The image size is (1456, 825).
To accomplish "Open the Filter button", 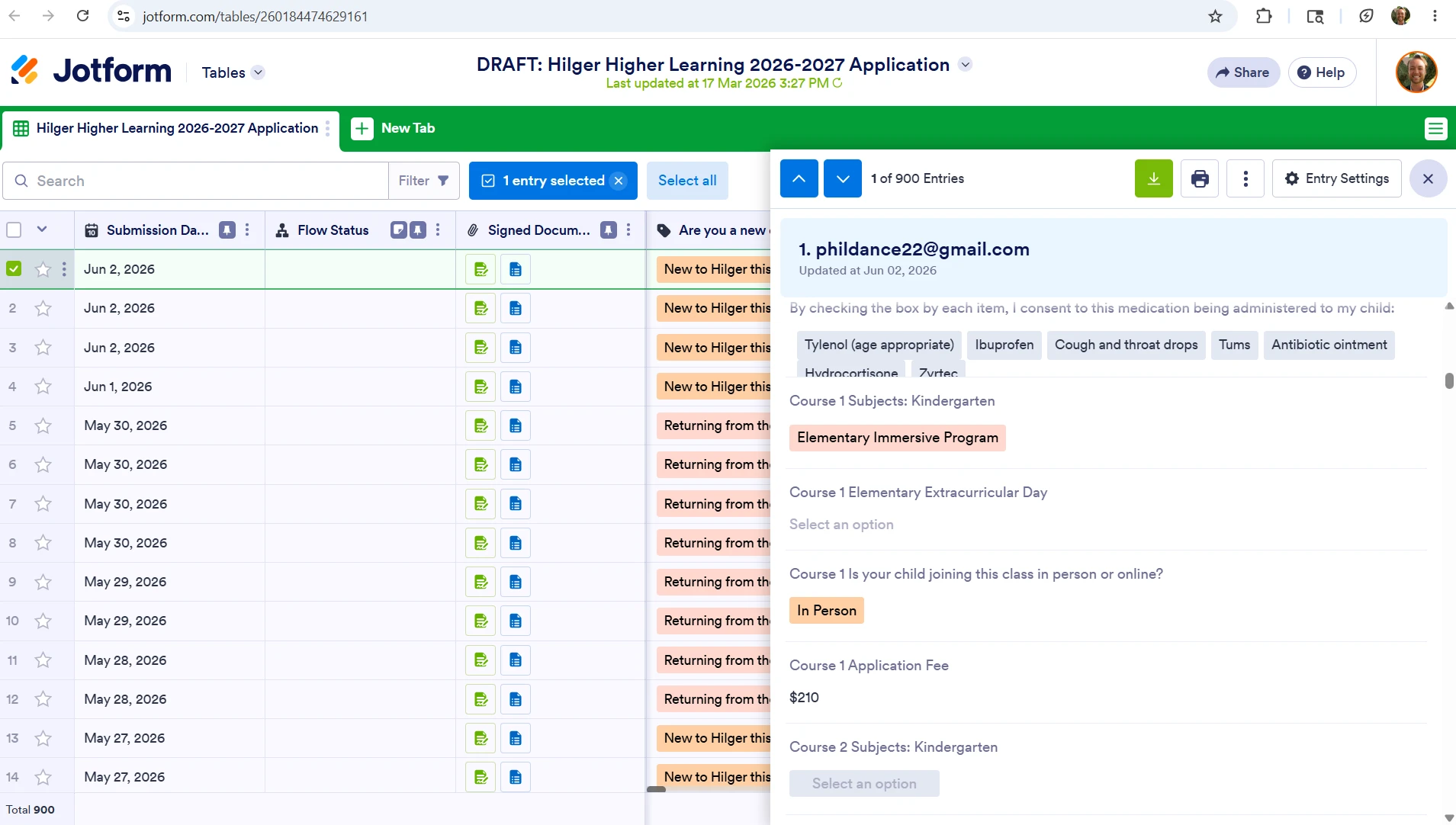I will tap(423, 181).
